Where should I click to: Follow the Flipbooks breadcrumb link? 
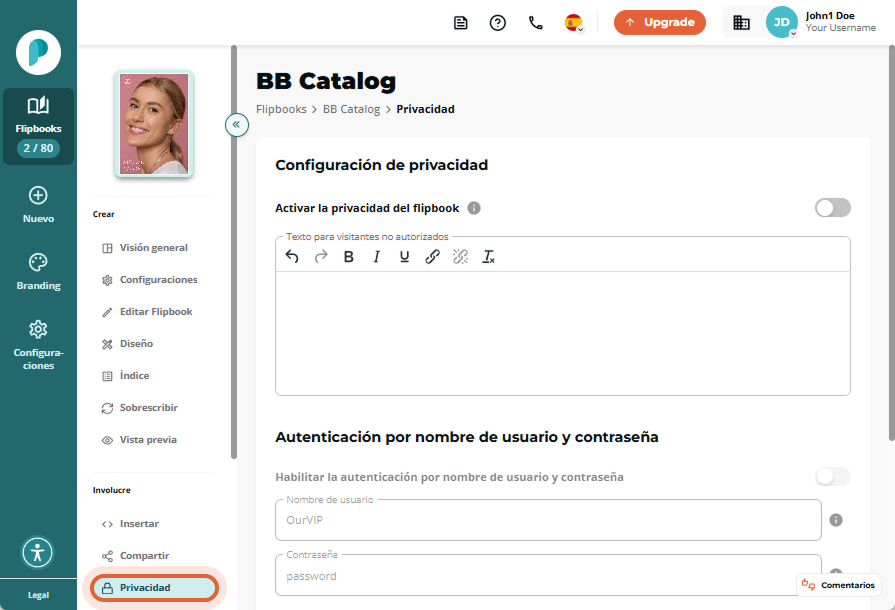[x=281, y=109]
